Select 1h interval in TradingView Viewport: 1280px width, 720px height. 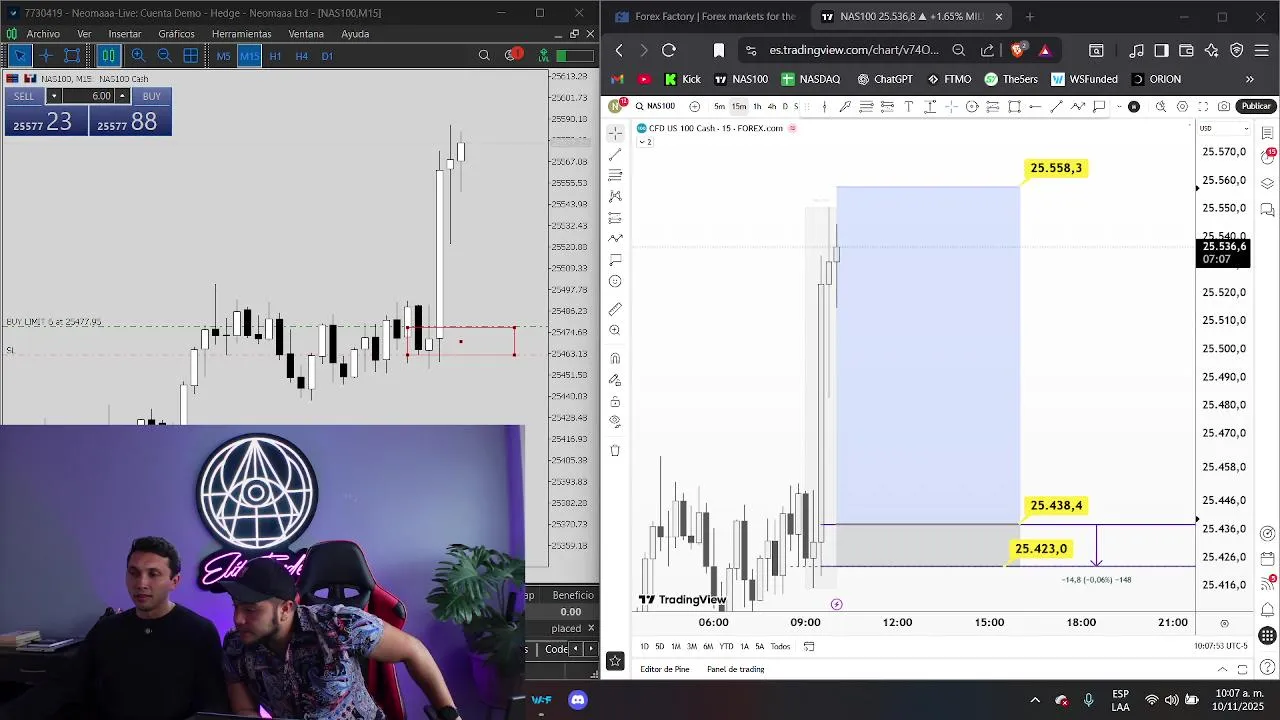(757, 106)
